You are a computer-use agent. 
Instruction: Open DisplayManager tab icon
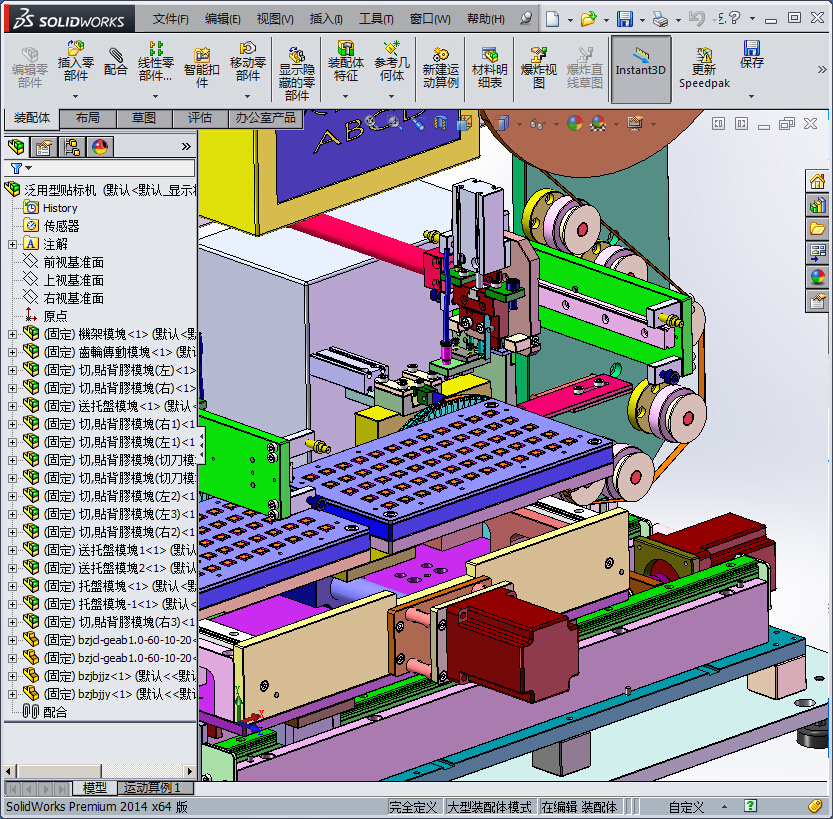[x=99, y=146]
